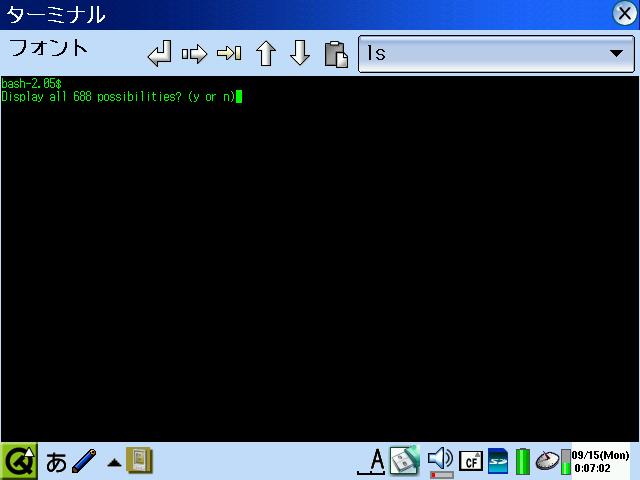Click the network satellite tray icon
Viewport: 640px width, 480px height.
547,460
